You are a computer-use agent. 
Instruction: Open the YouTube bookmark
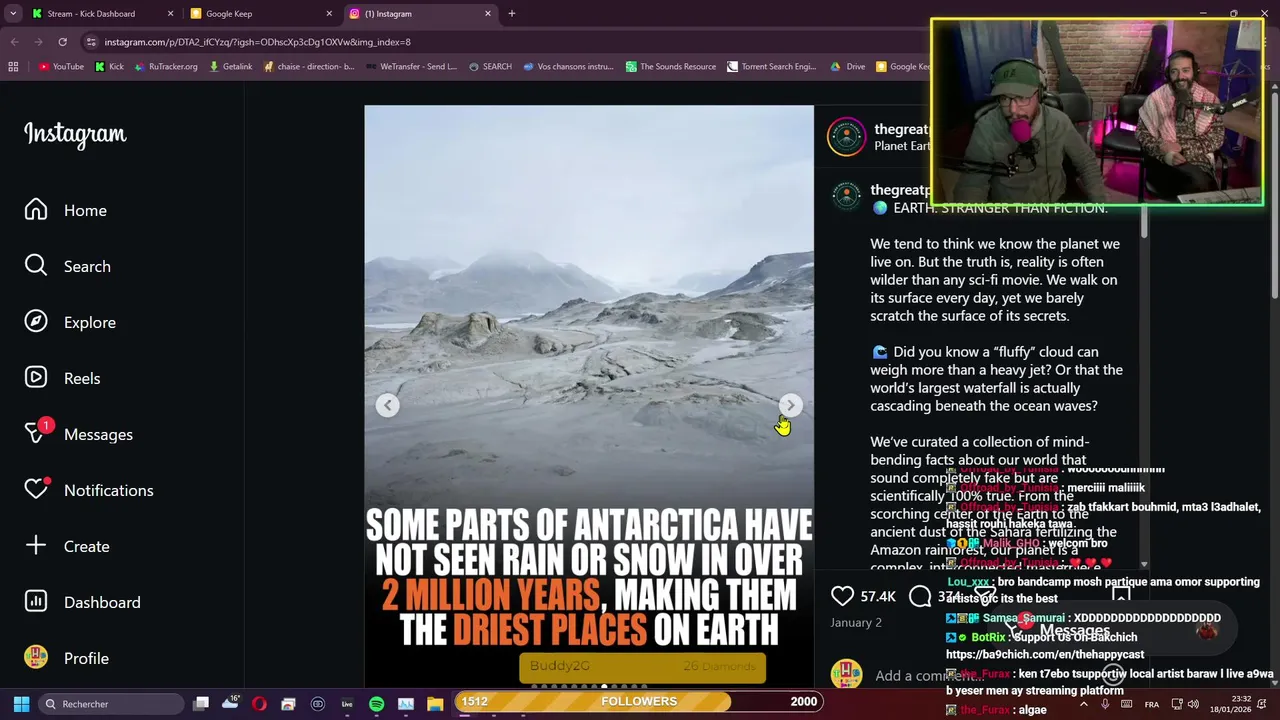pyautogui.click(x=61, y=67)
